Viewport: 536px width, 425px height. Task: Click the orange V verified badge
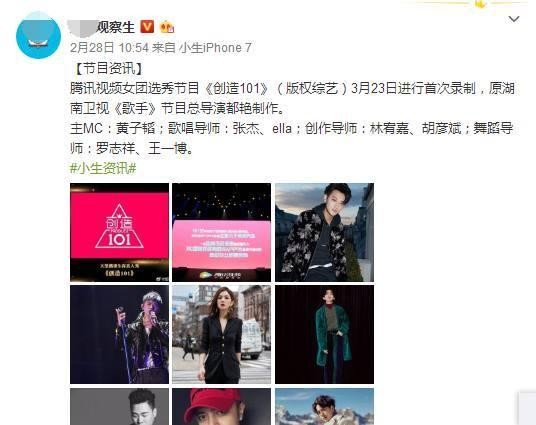(x=147, y=26)
